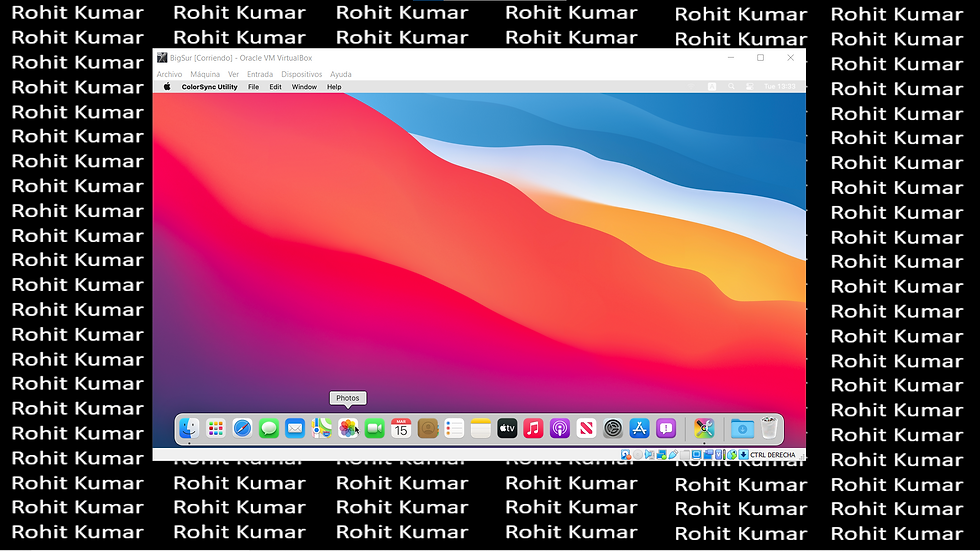Close the BigSur VirtualBox window

(x=791, y=57)
